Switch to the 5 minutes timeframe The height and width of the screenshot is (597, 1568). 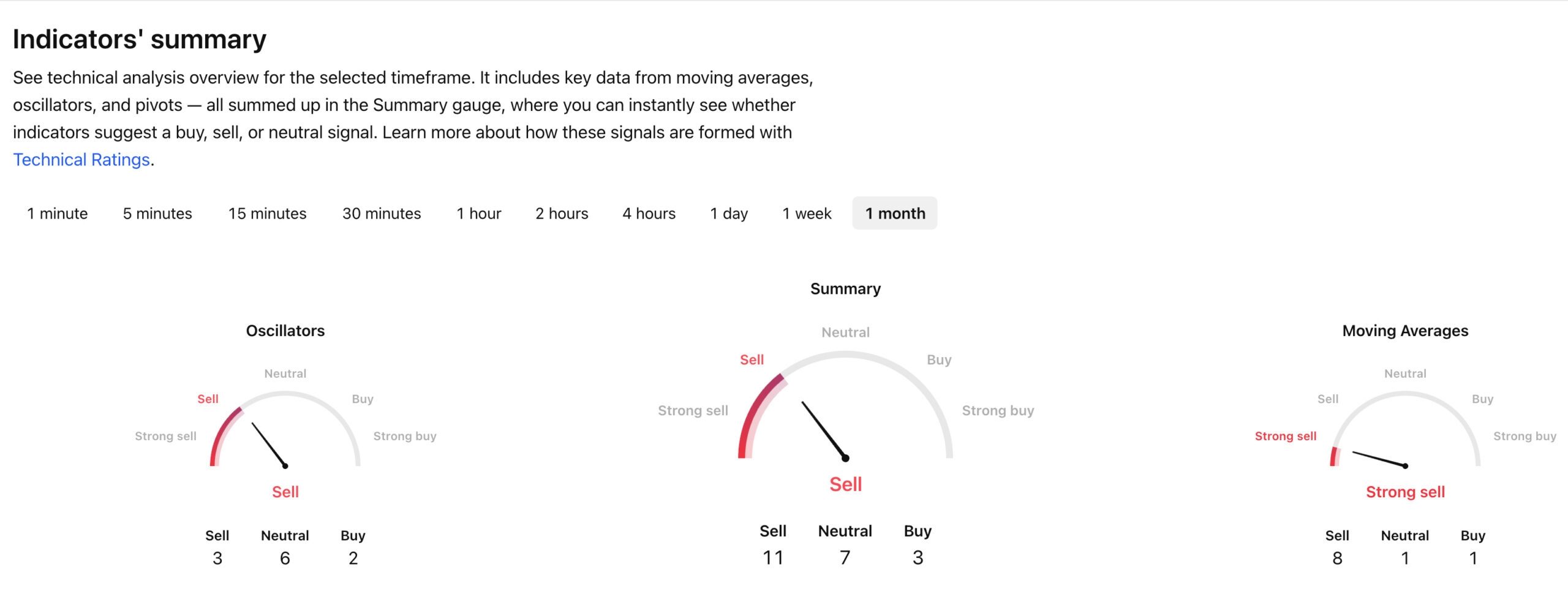tap(157, 213)
